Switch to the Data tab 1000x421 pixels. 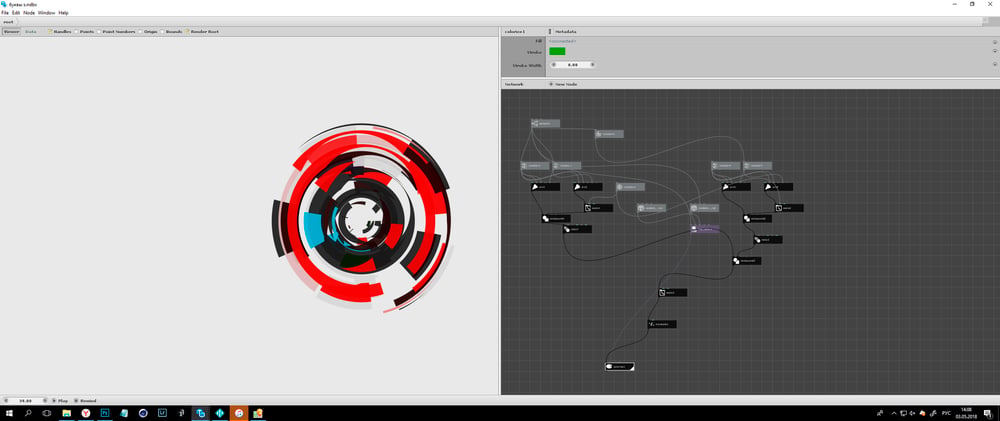pos(31,31)
